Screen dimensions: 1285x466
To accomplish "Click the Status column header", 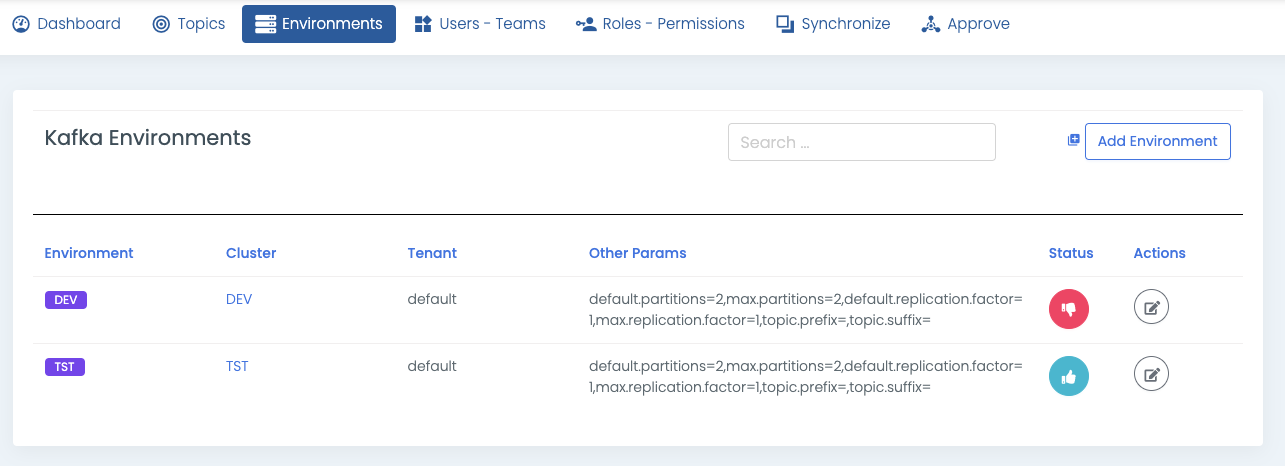I will [x=1071, y=253].
